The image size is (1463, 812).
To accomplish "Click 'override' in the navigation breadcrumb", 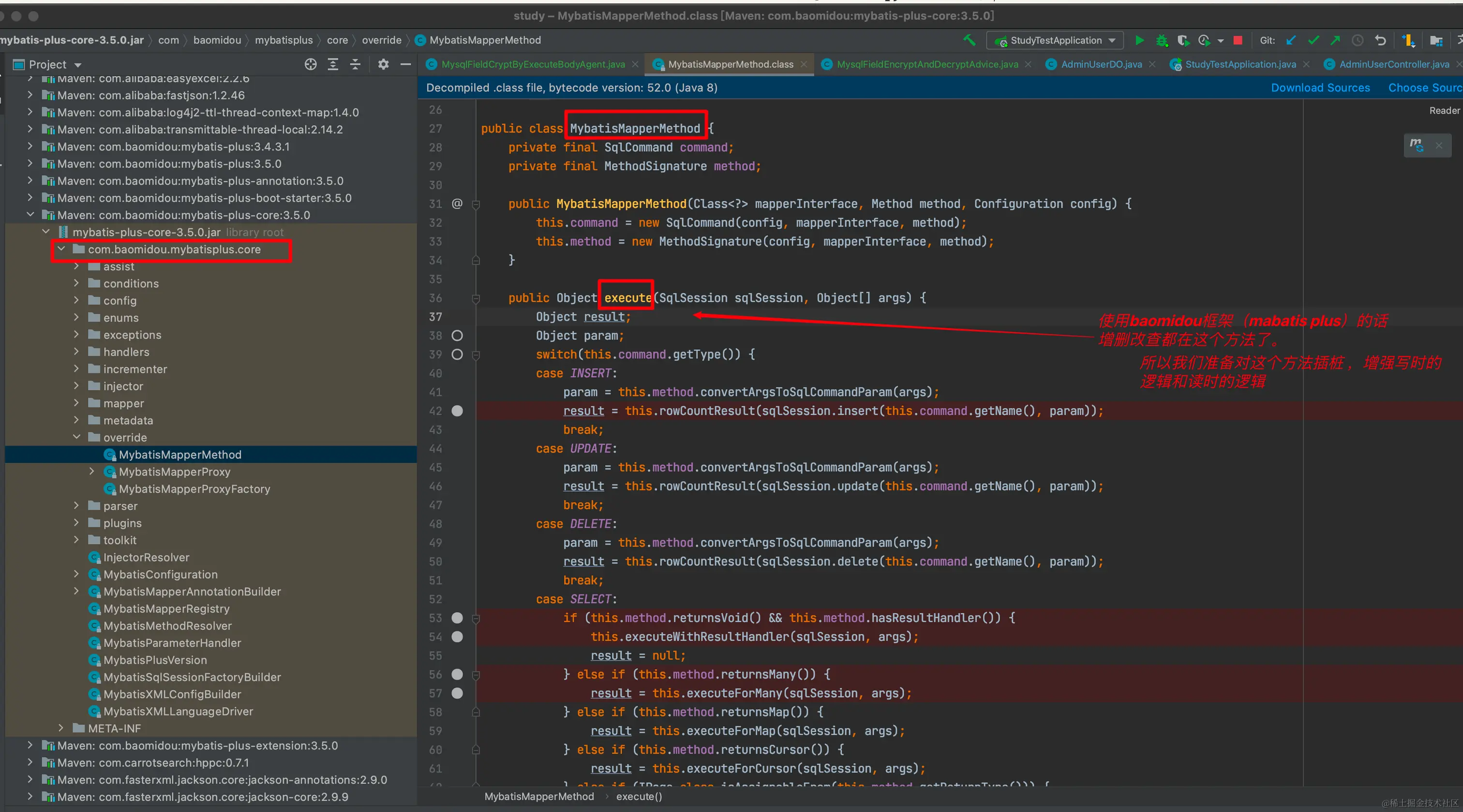I will [382, 40].
